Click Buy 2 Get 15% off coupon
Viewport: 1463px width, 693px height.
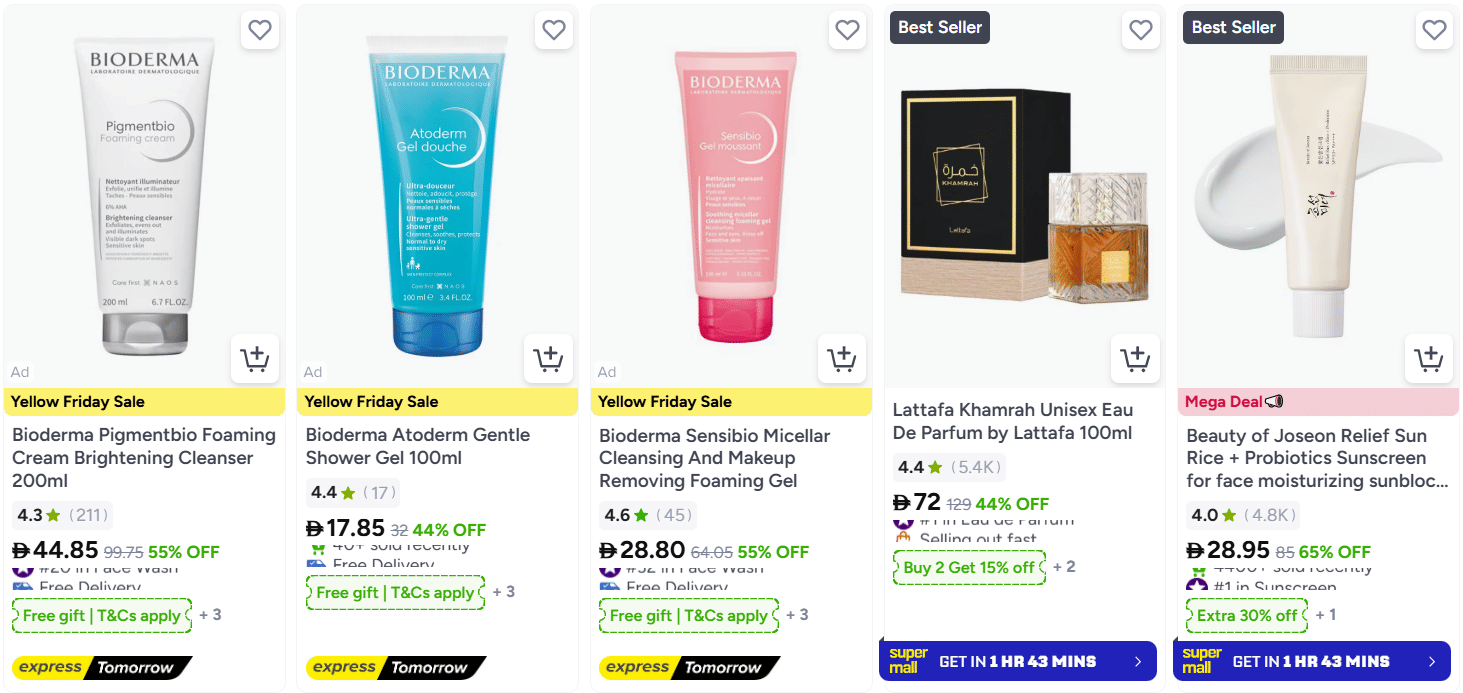click(969, 568)
